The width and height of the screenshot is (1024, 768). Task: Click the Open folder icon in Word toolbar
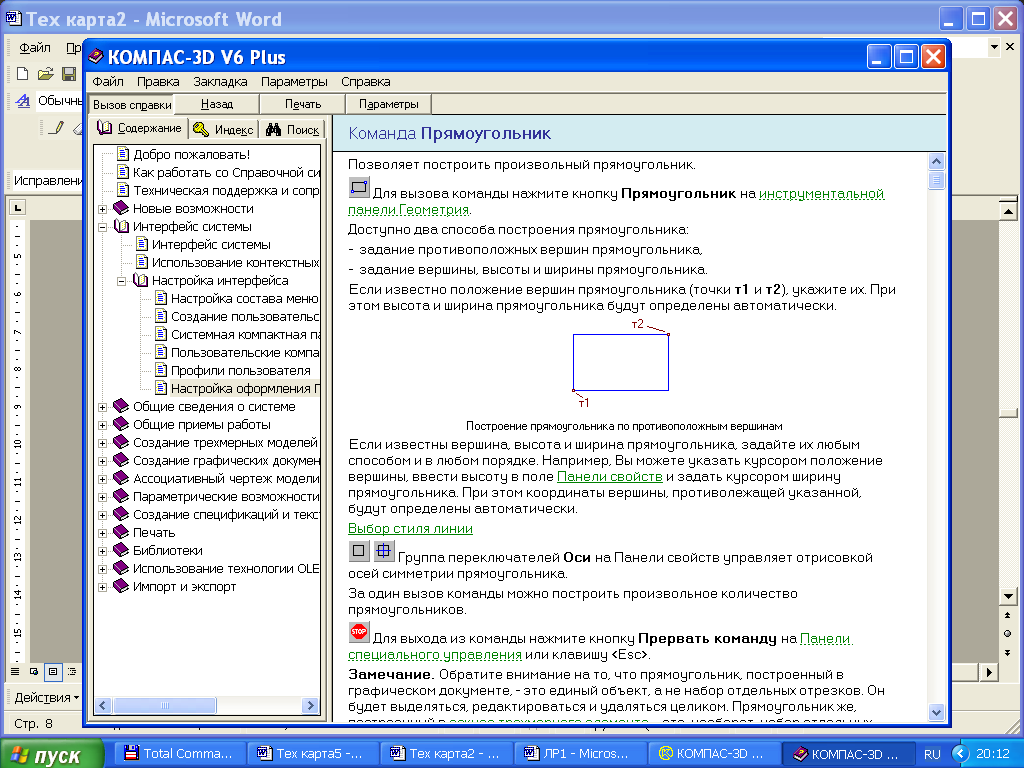pyautogui.click(x=45, y=74)
